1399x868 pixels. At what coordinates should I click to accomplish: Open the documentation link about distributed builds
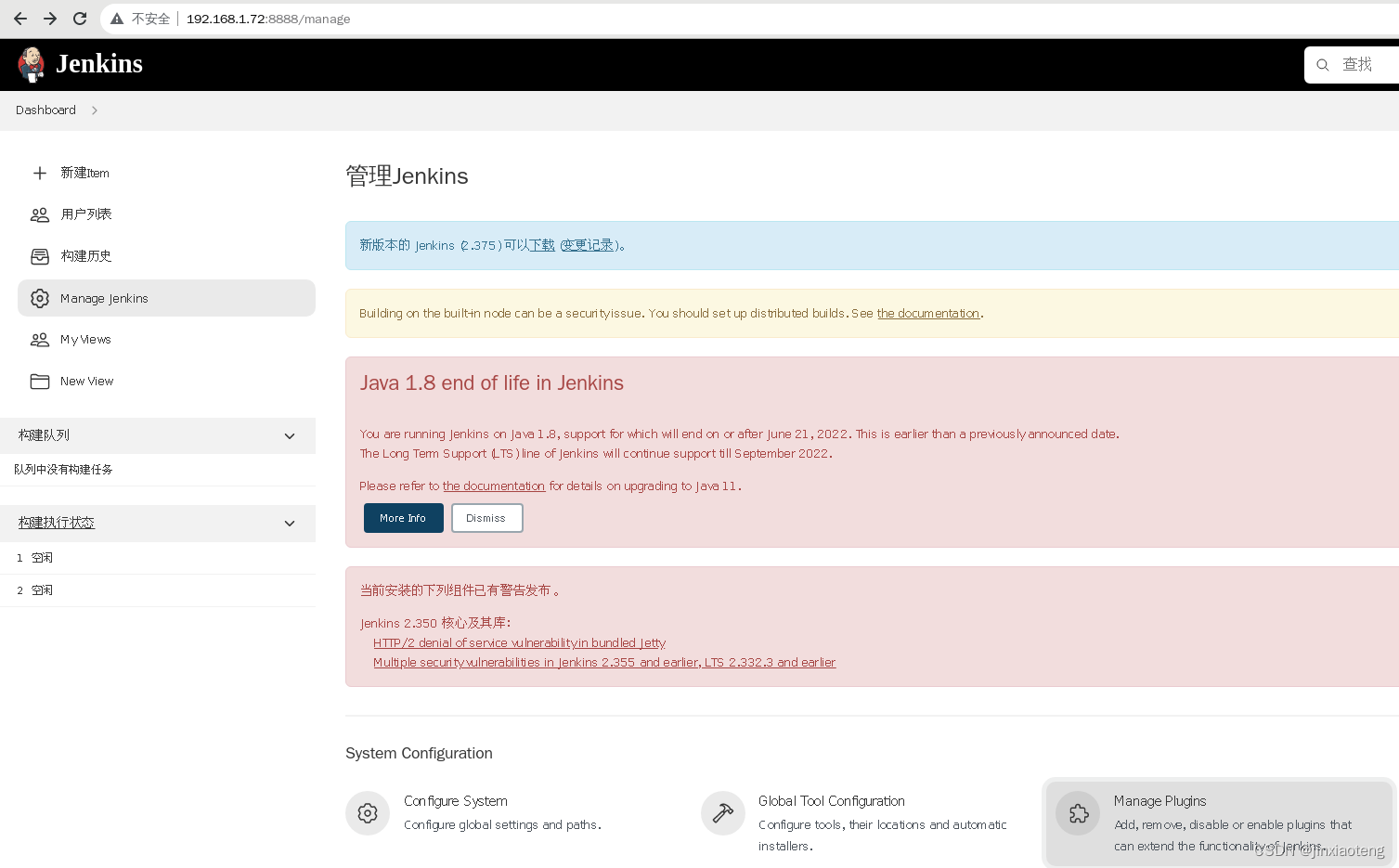928,314
